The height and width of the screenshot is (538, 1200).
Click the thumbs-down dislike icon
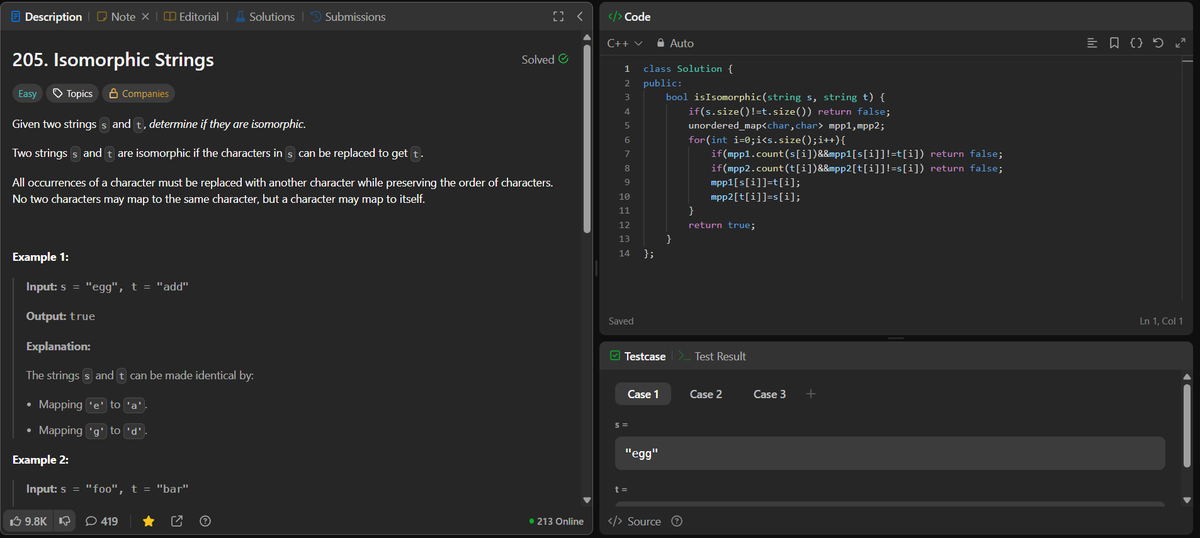(65, 521)
